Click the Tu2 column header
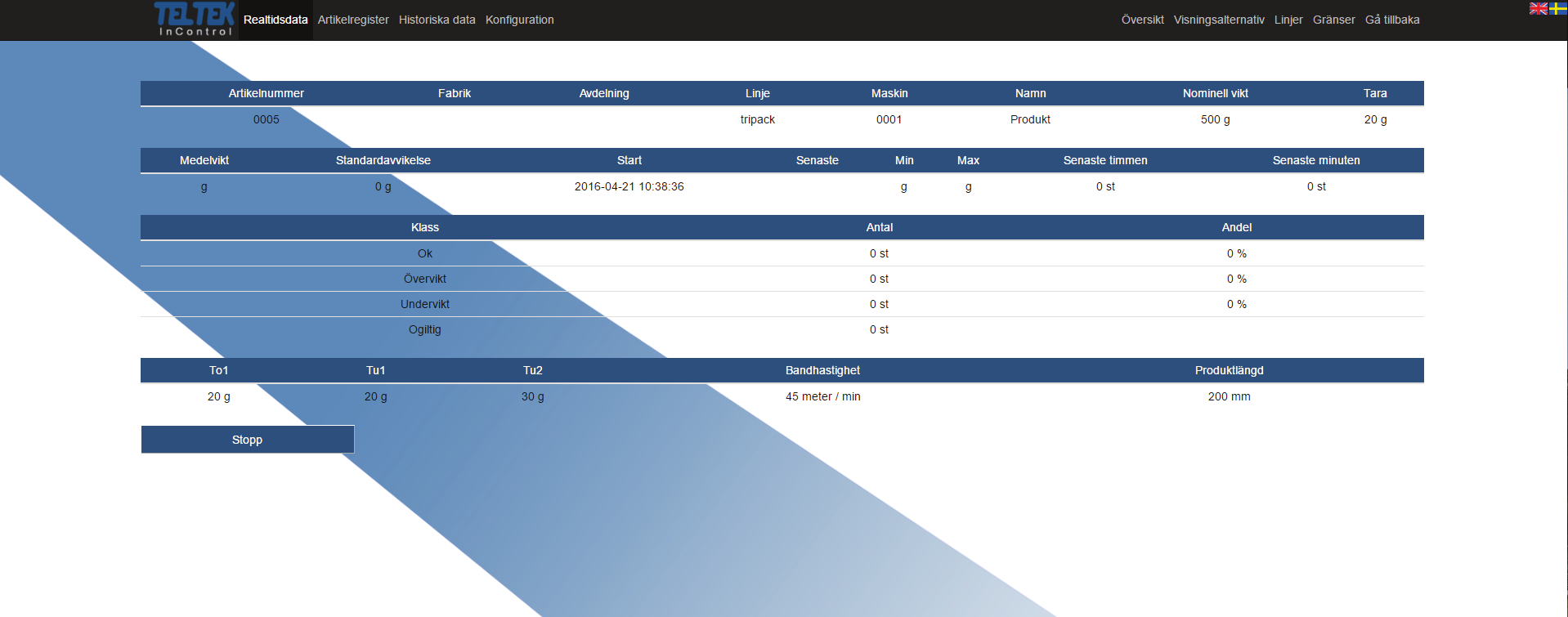 533,370
